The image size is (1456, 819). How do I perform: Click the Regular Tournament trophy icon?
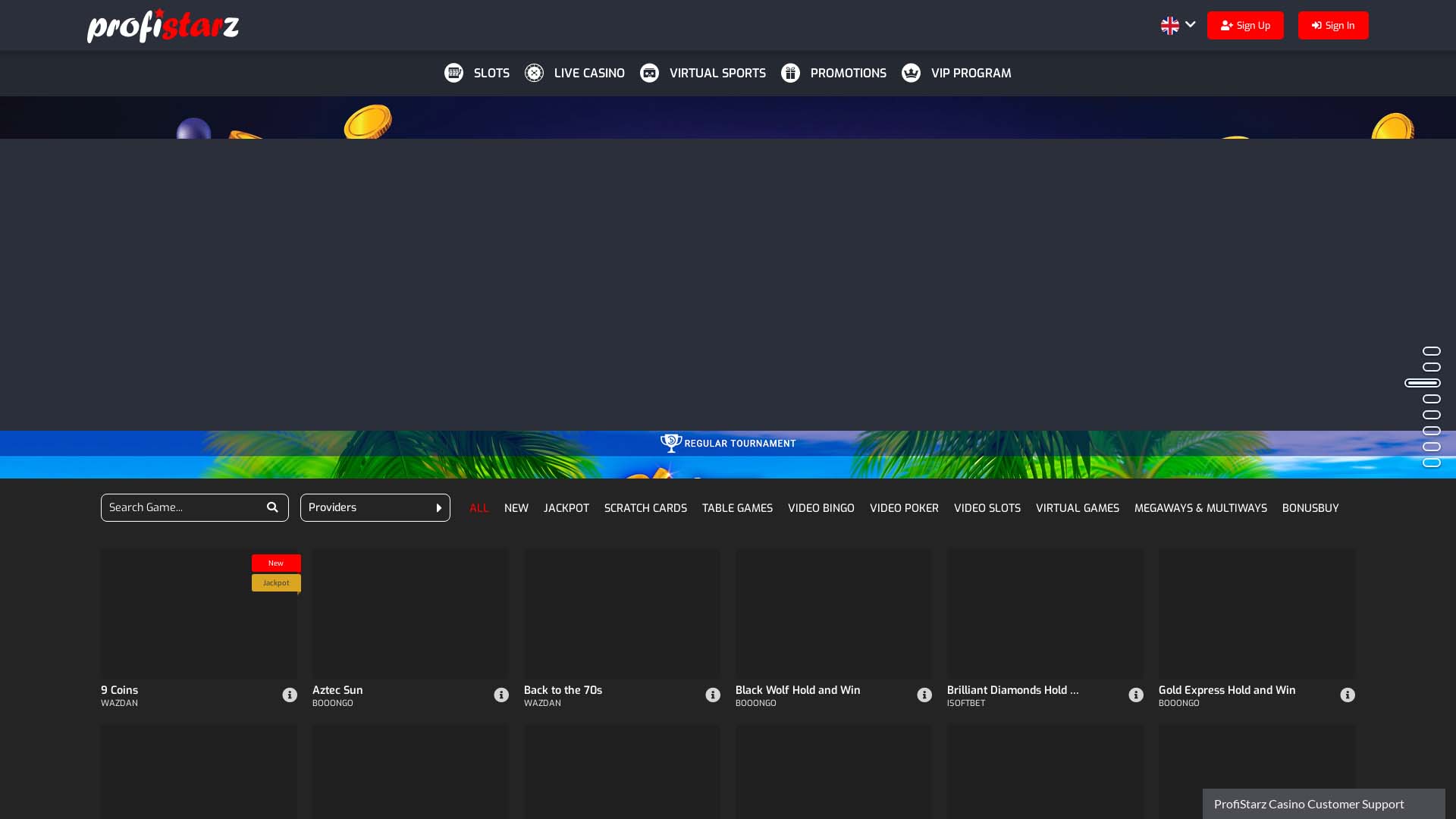(x=671, y=443)
